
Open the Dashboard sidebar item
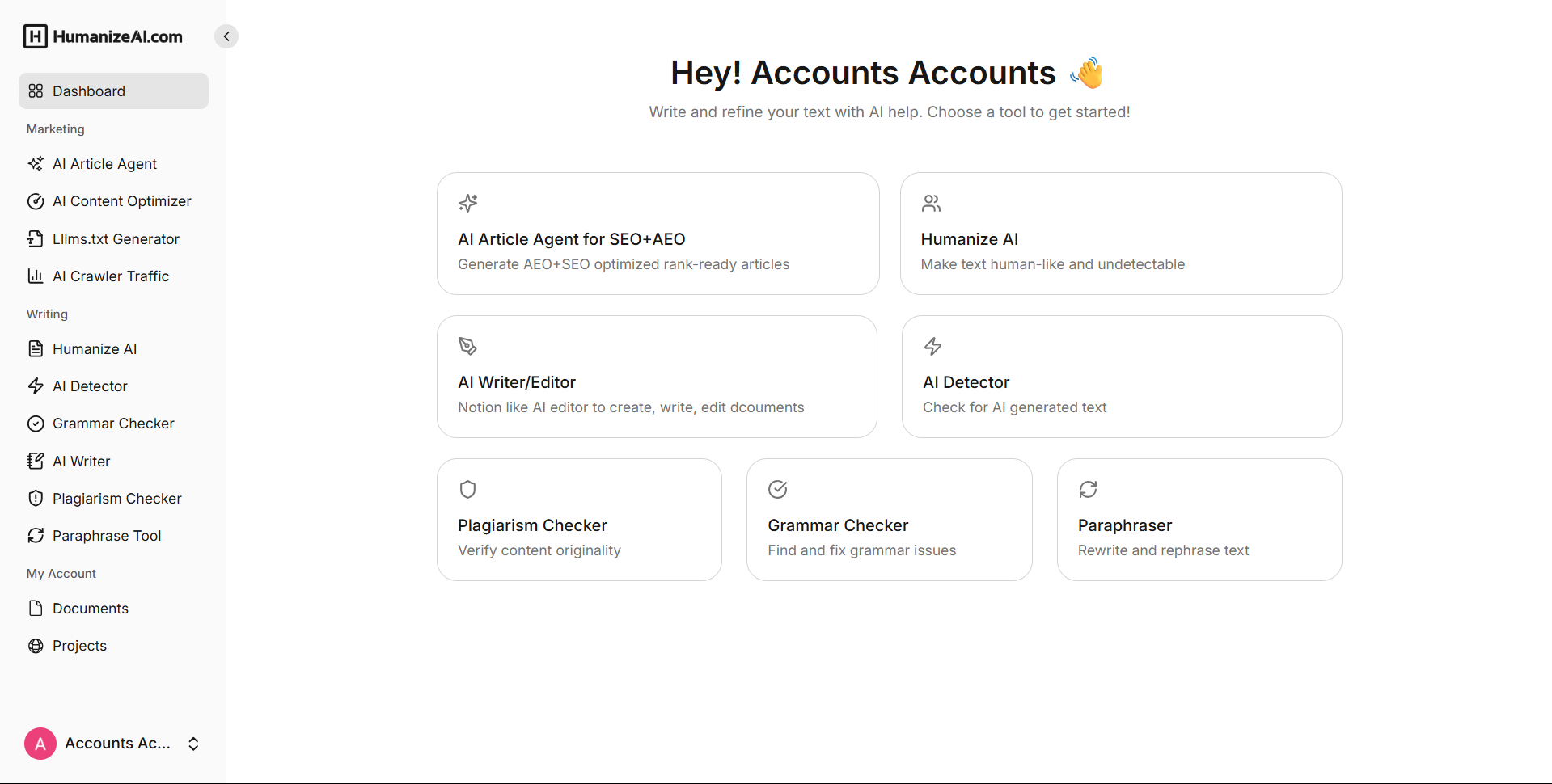tap(113, 91)
